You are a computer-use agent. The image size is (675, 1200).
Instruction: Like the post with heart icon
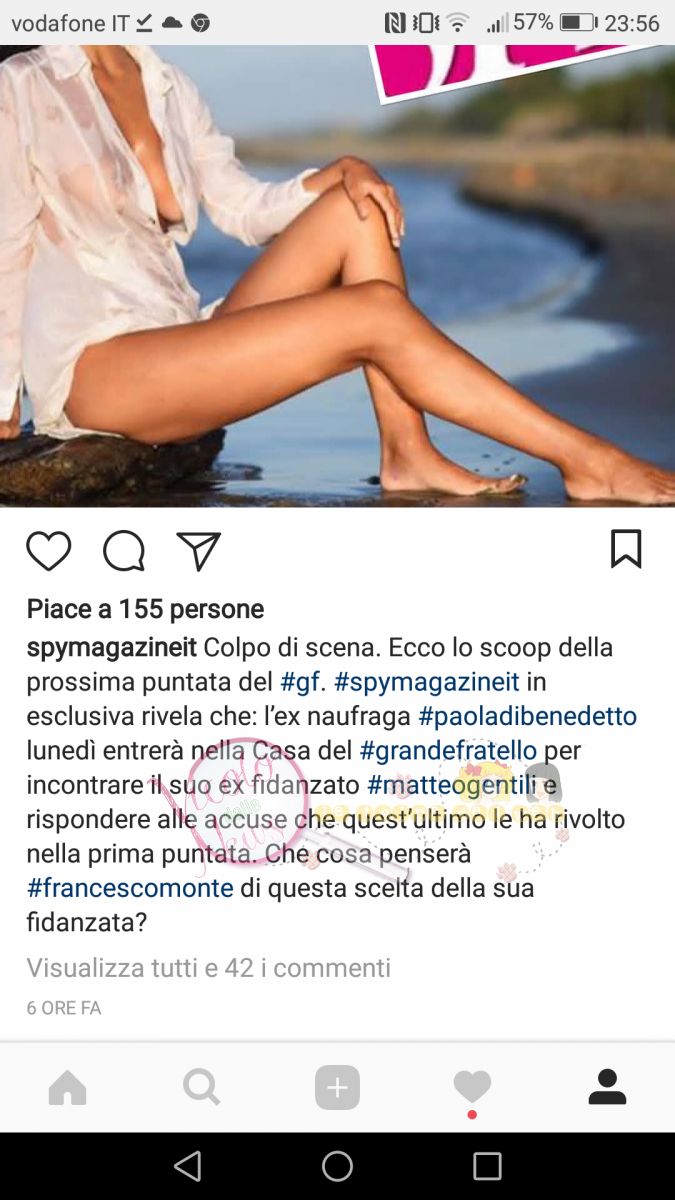(x=48, y=551)
